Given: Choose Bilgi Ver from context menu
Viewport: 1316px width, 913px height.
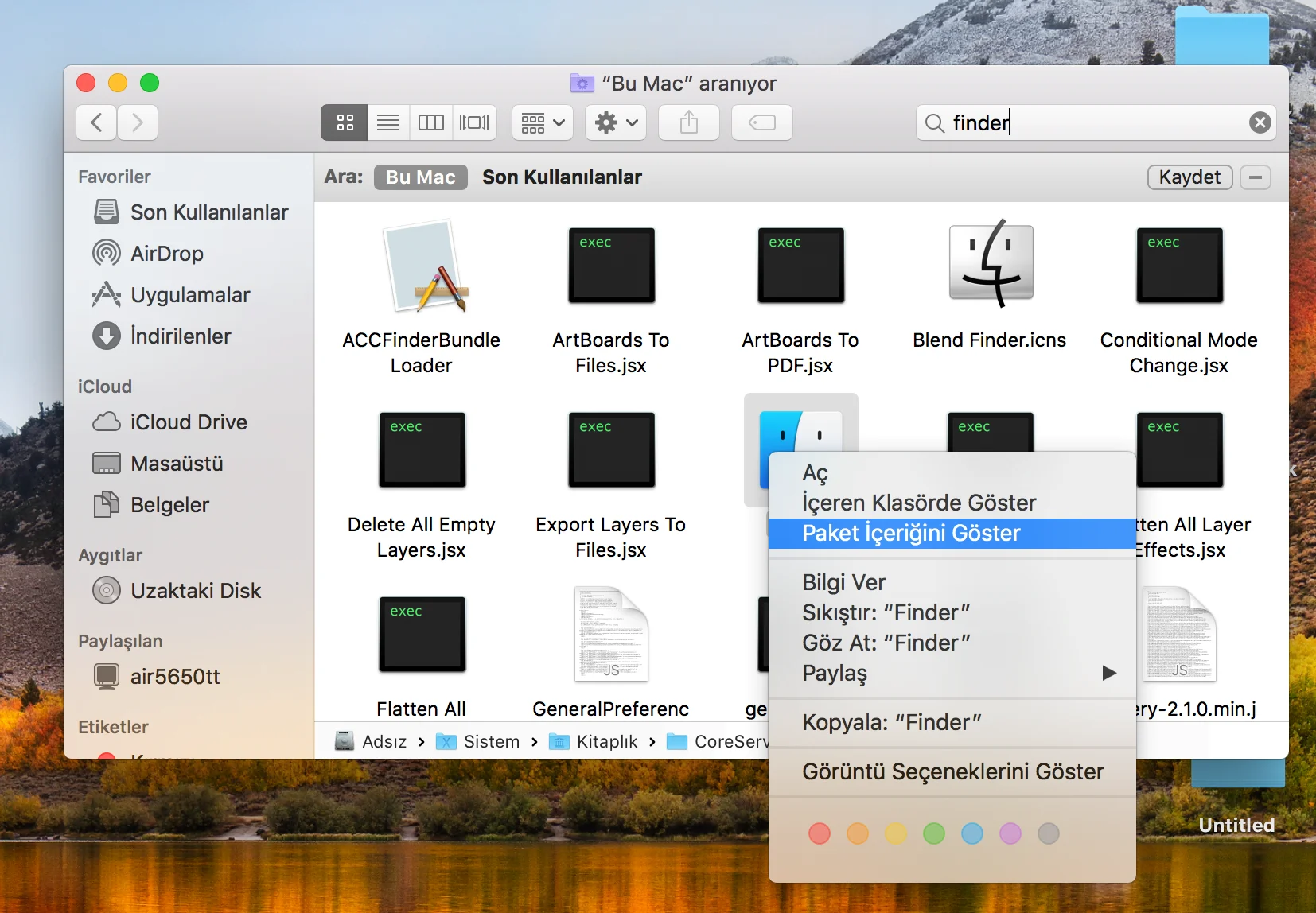Looking at the screenshot, I should 843,582.
